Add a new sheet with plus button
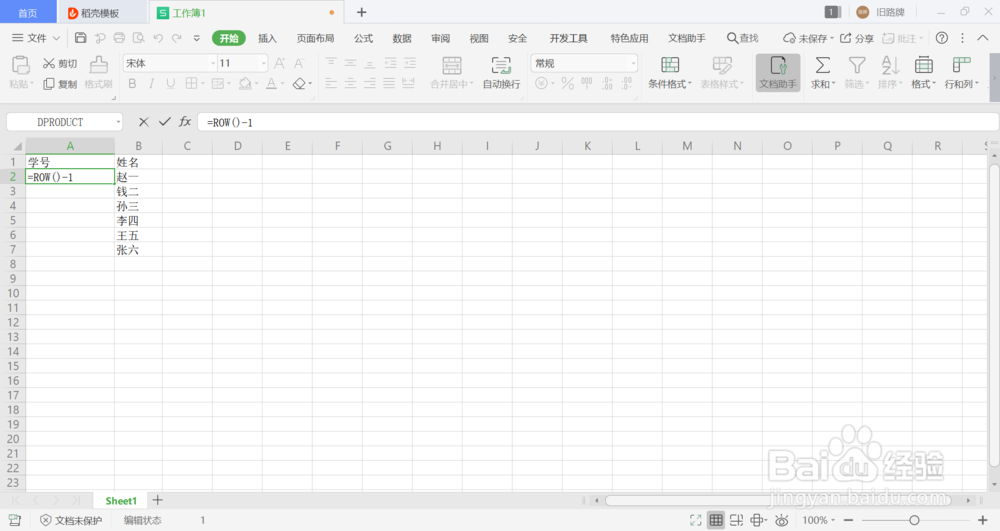The width and height of the screenshot is (1000, 531). [158, 500]
